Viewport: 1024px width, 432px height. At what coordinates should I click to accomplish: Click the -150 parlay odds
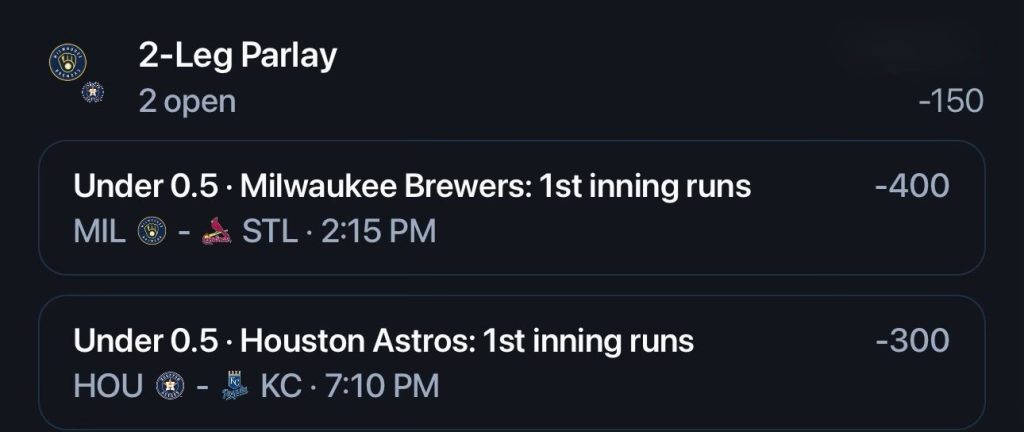coord(950,102)
